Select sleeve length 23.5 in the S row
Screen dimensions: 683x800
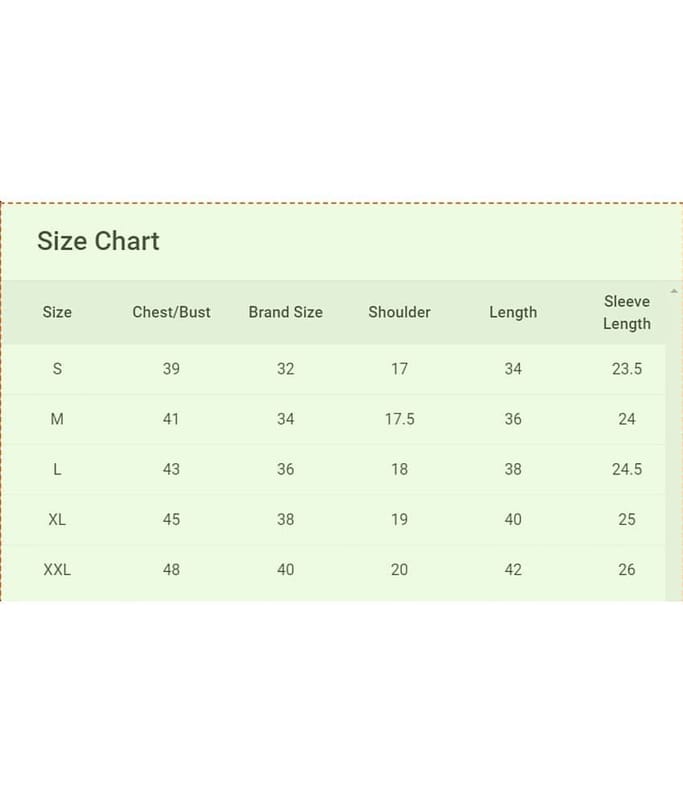627,369
